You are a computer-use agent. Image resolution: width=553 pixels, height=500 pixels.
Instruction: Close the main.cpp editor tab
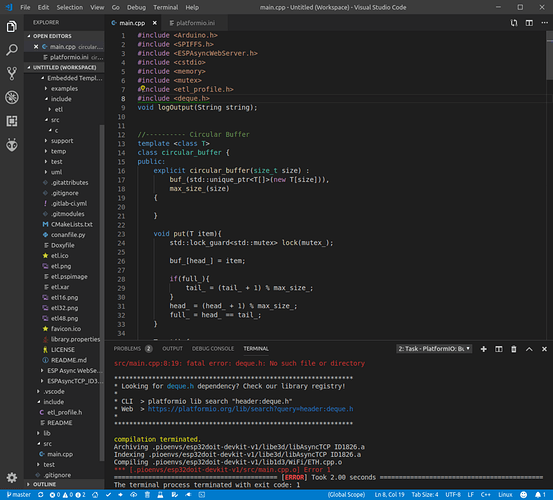coord(154,23)
